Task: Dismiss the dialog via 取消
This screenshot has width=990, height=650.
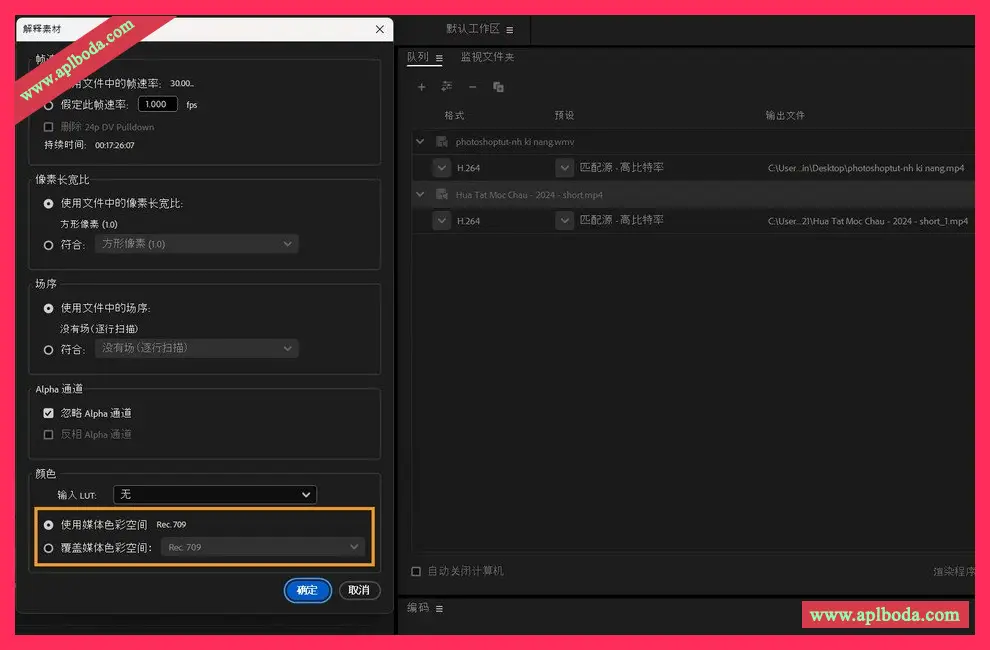Action: (x=359, y=590)
